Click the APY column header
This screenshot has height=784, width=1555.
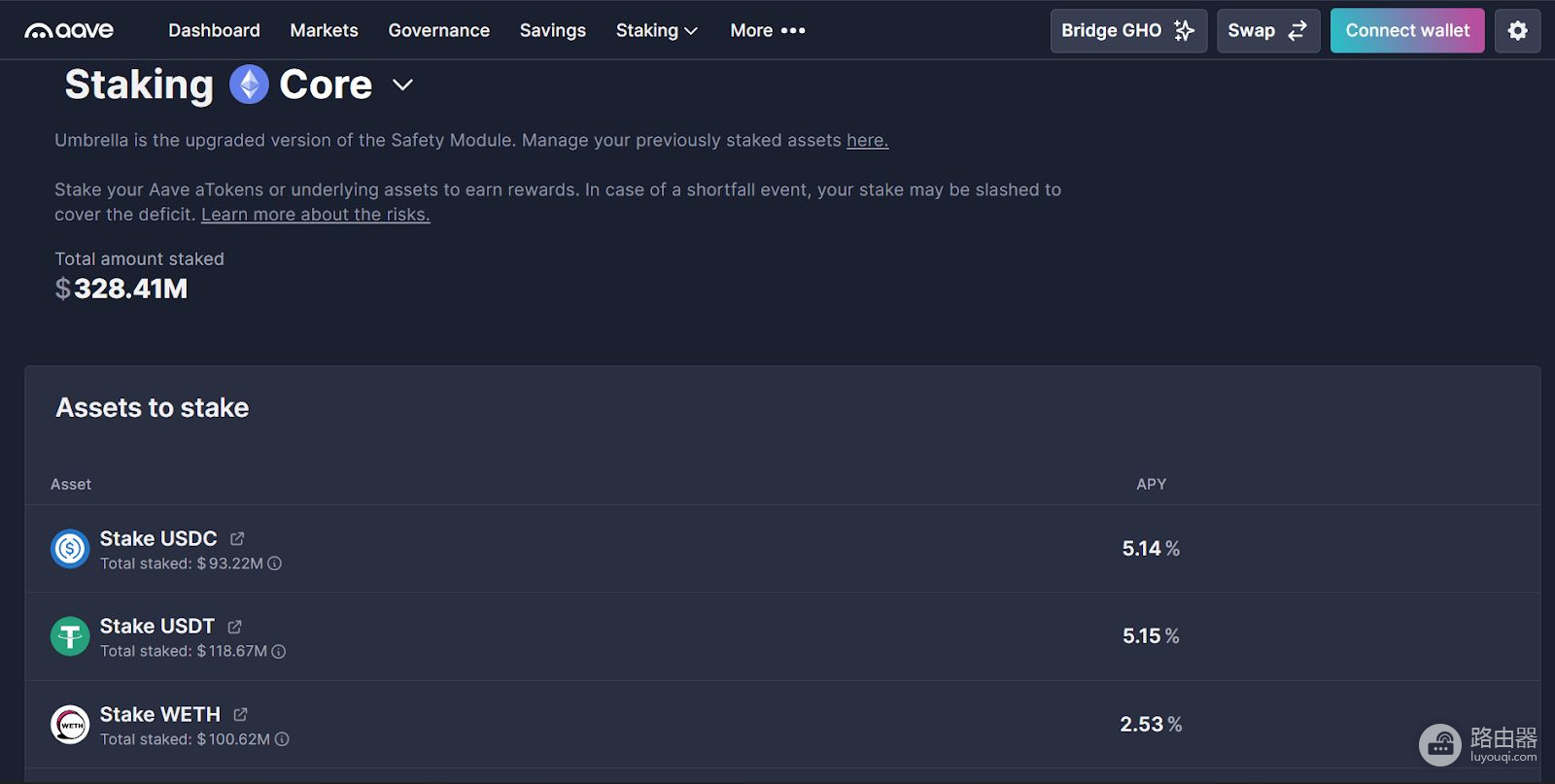coord(1151,484)
